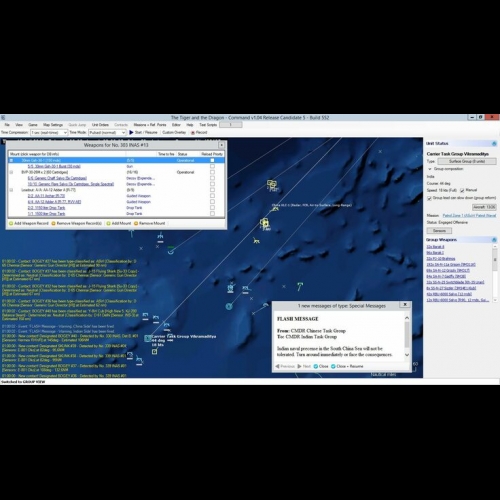Collapse the Loadout AA-12 Adder row
Screen dimensions: 500x500
(x=11, y=190)
